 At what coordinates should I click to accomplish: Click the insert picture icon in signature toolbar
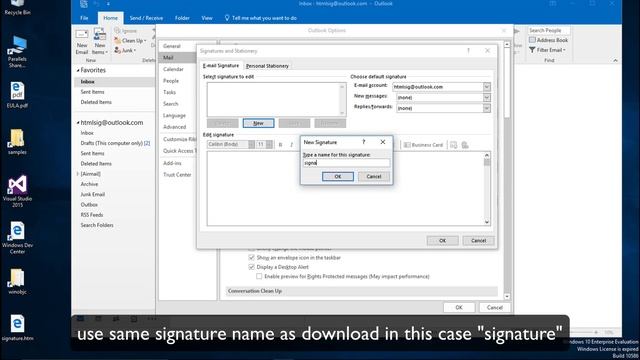pos(453,145)
